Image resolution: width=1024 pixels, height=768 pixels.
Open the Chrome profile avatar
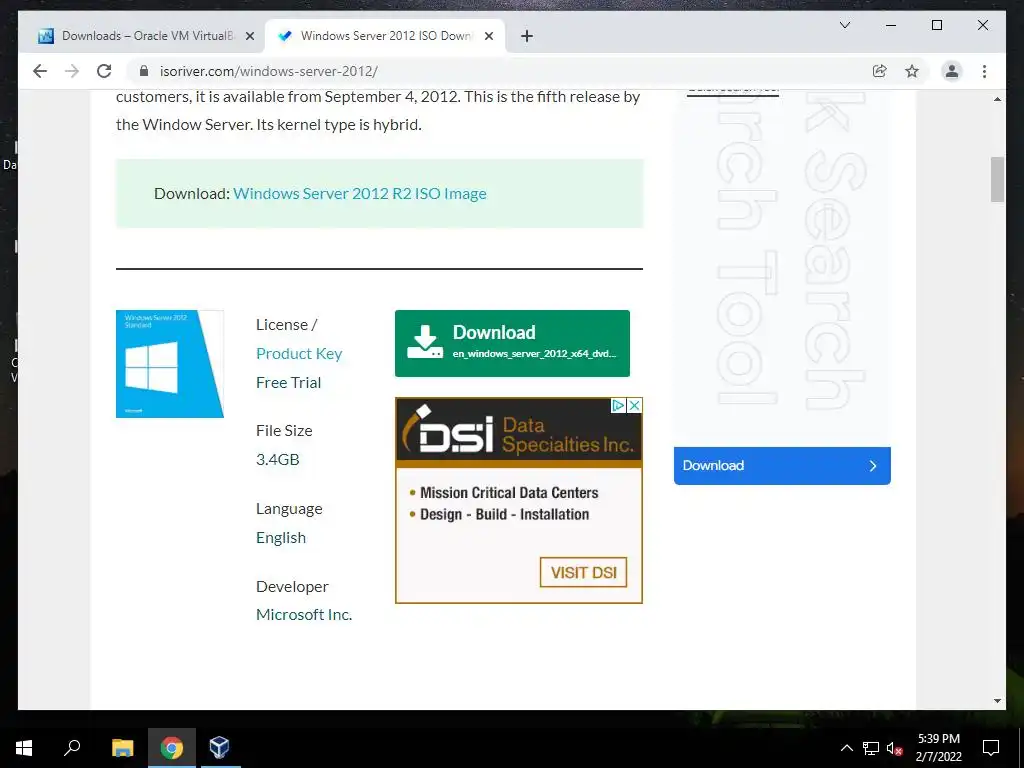tap(952, 71)
